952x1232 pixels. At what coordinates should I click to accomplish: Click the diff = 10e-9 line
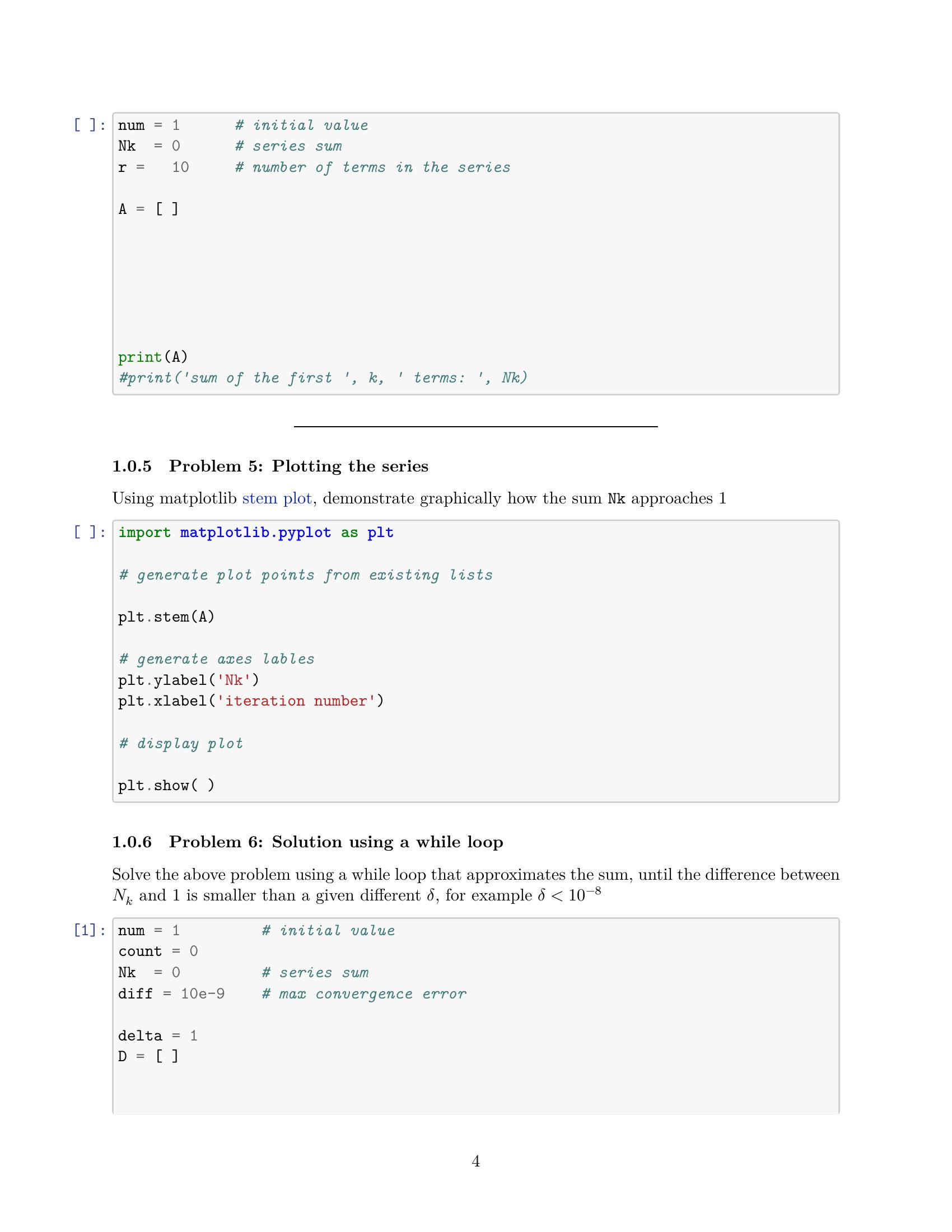coord(171,994)
